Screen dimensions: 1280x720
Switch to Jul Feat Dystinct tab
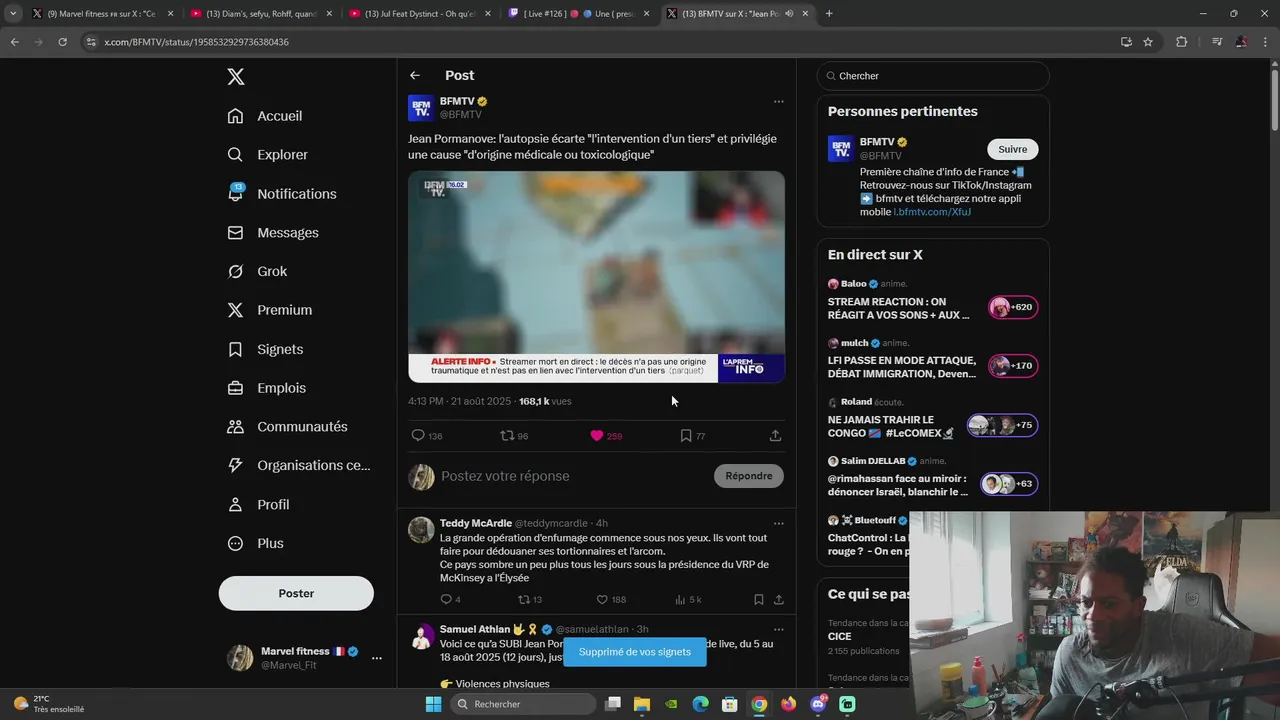click(420, 14)
